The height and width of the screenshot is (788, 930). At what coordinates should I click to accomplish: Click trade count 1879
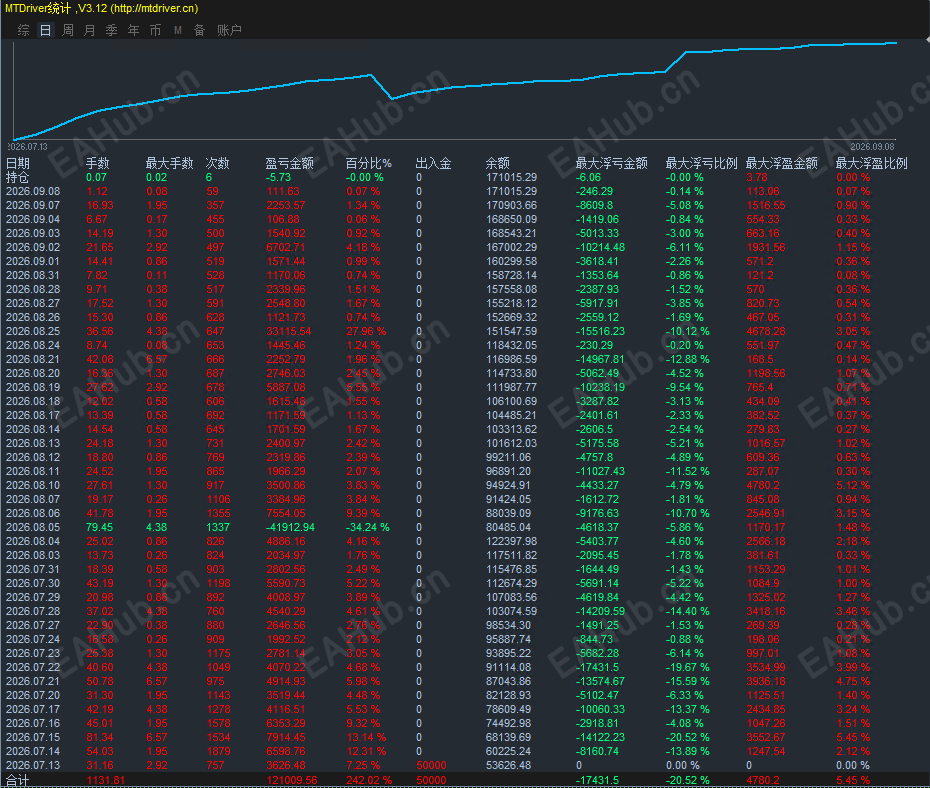coord(218,751)
